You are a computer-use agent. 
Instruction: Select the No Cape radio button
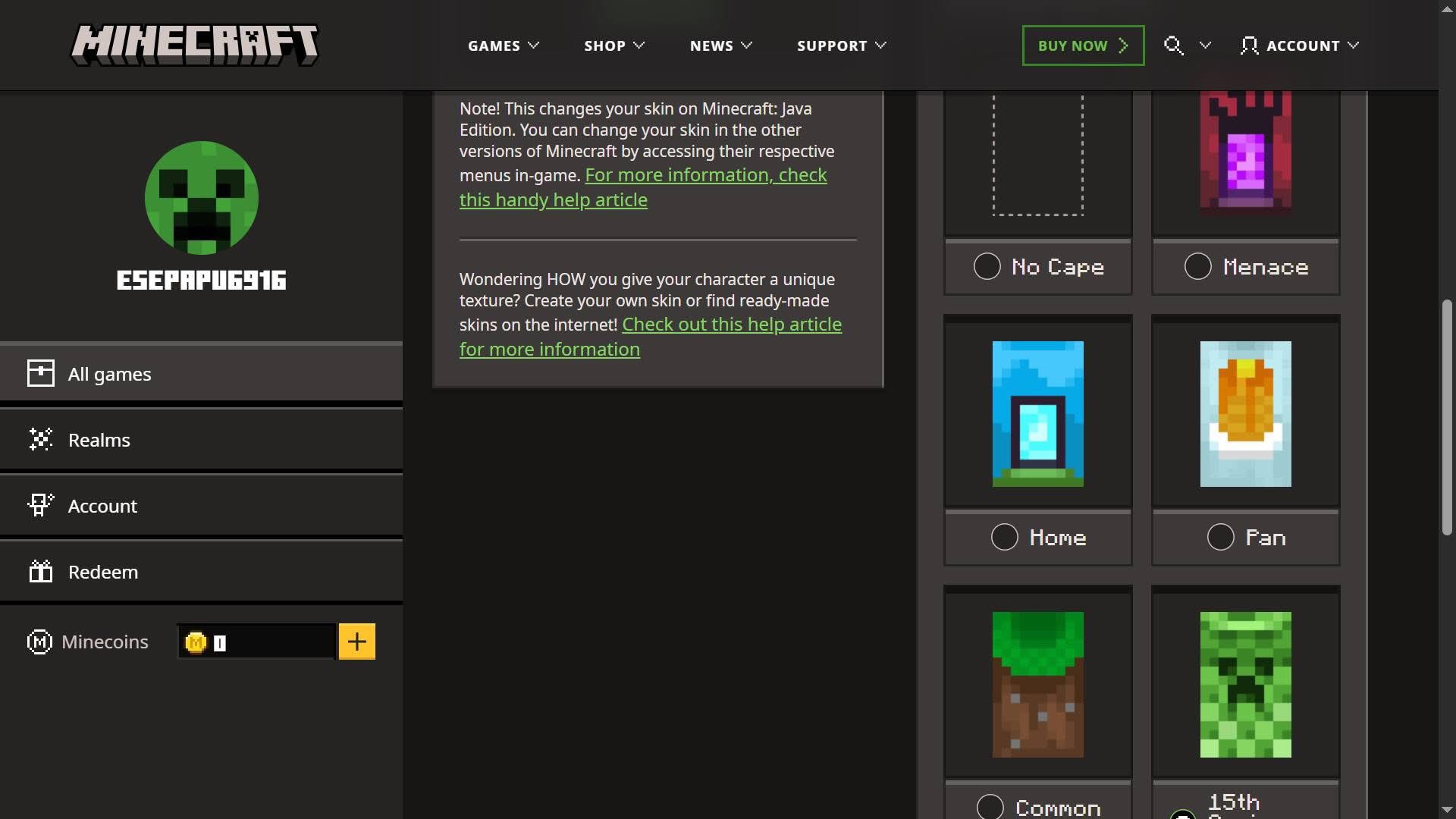987,266
